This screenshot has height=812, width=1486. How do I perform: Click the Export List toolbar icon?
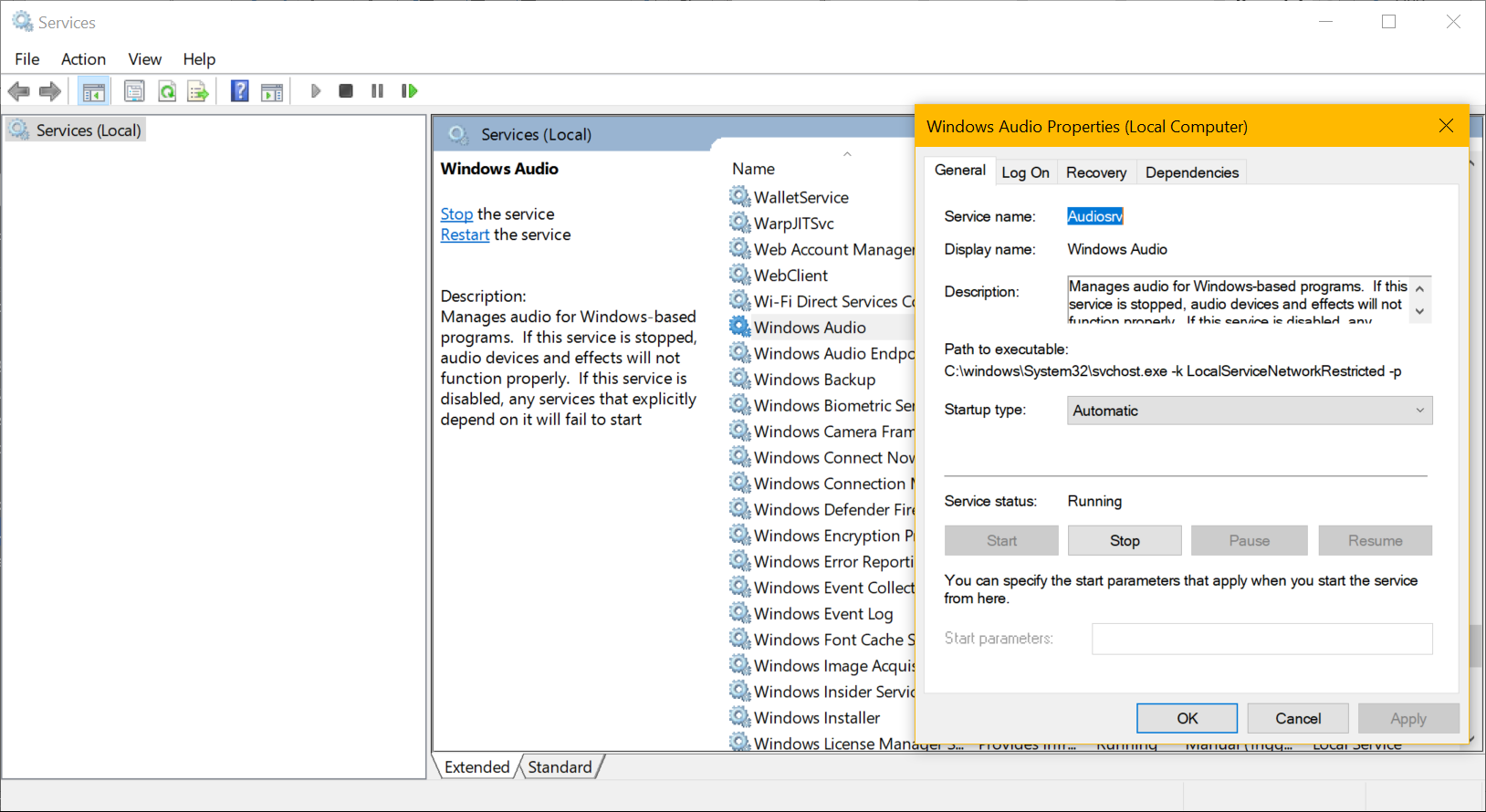[x=198, y=91]
